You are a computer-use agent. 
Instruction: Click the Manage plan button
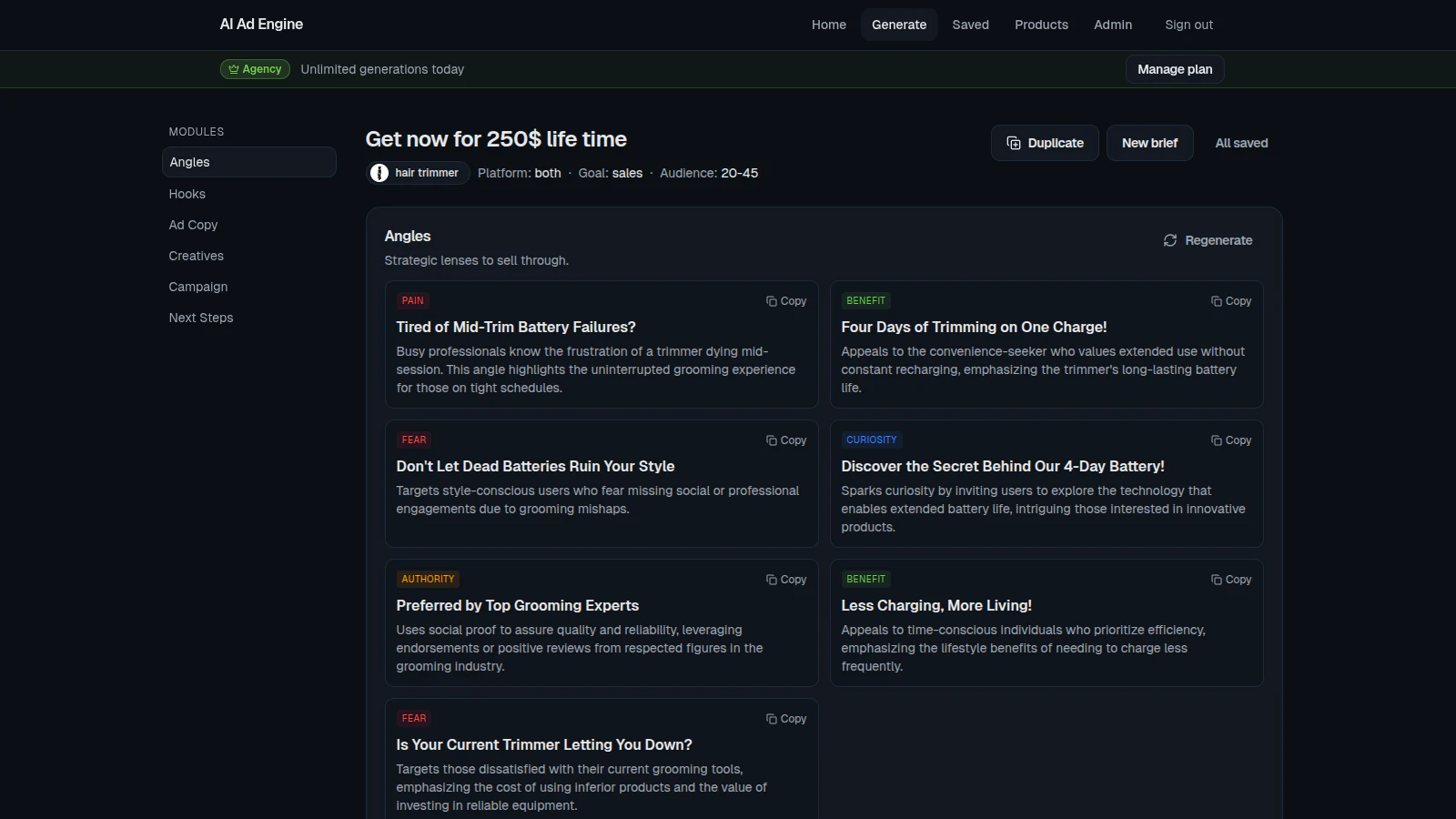click(x=1175, y=69)
